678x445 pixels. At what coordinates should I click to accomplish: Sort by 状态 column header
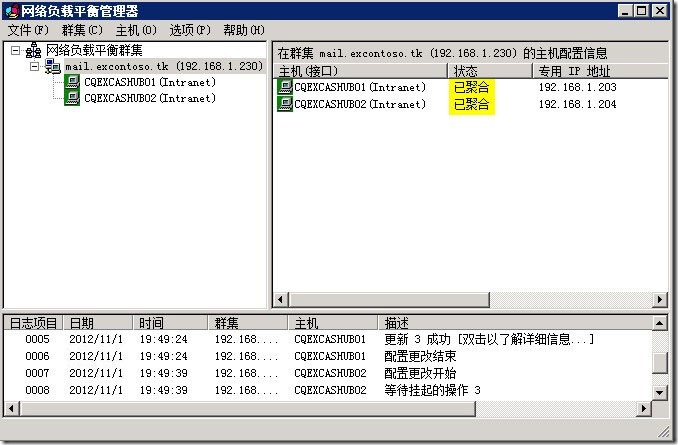[x=488, y=71]
